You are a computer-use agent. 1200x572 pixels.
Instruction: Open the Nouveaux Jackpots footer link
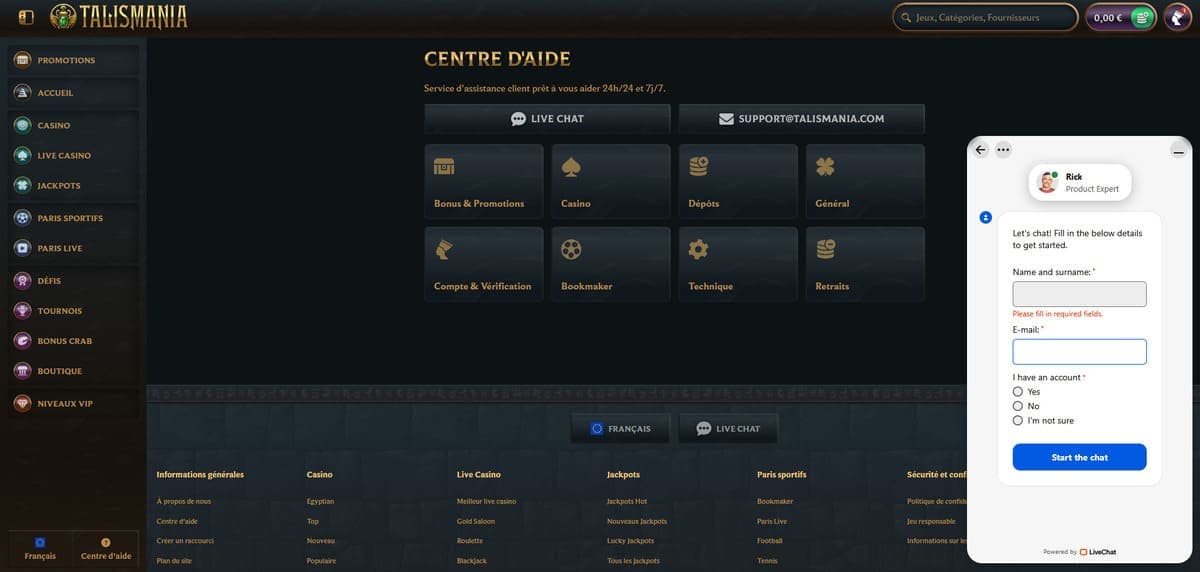pos(637,521)
